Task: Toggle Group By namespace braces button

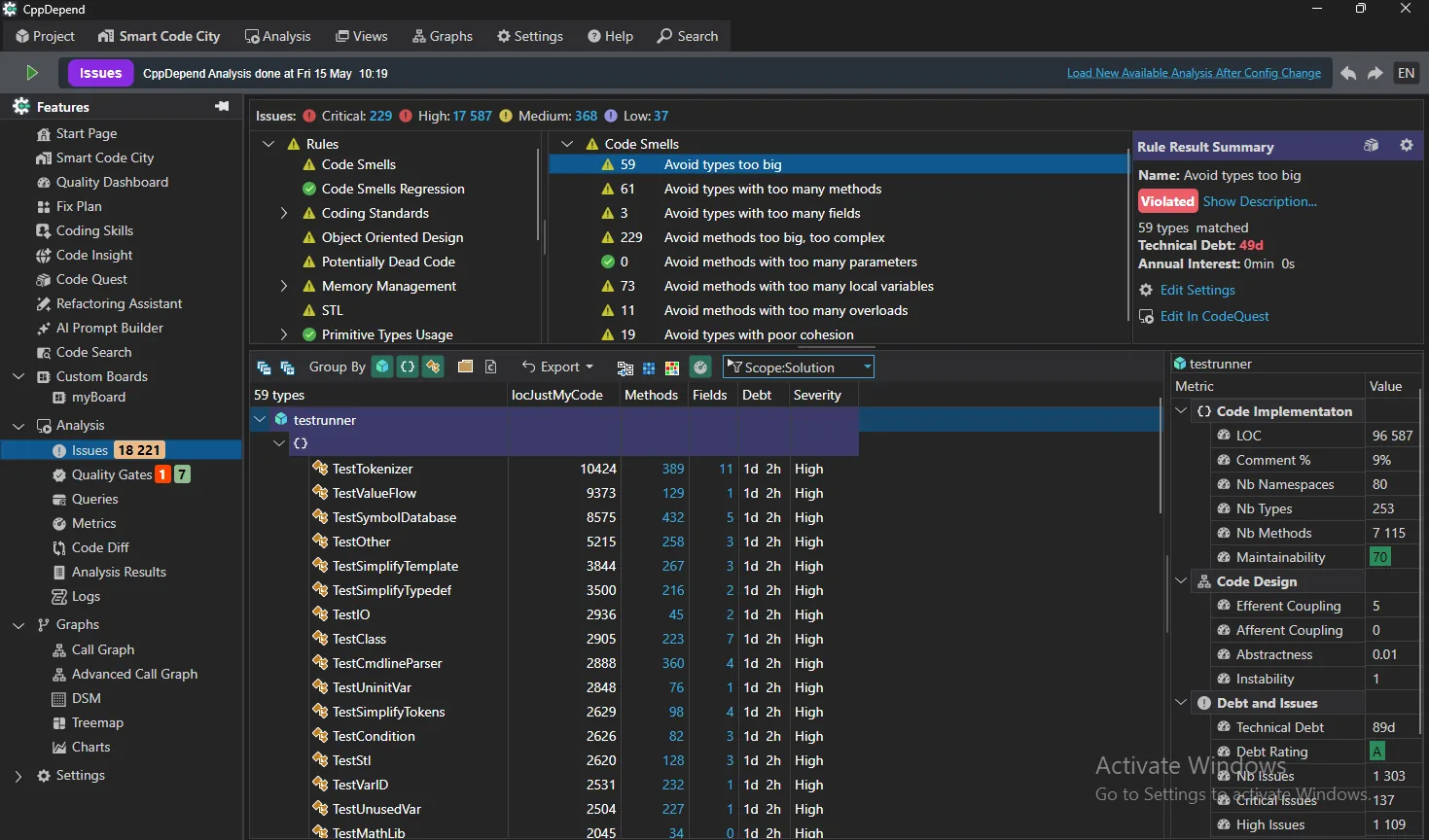Action: [408, 367]
